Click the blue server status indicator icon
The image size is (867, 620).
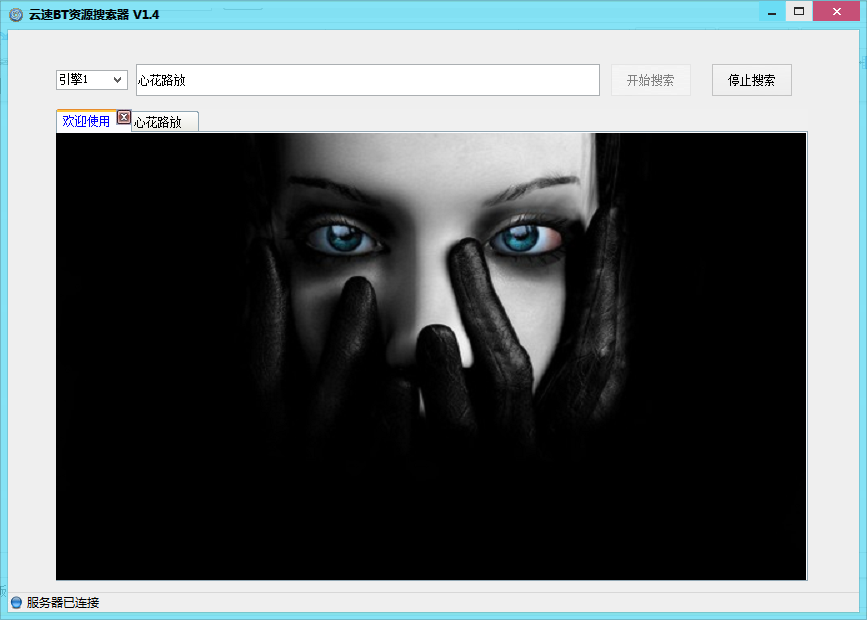point(16,602)
